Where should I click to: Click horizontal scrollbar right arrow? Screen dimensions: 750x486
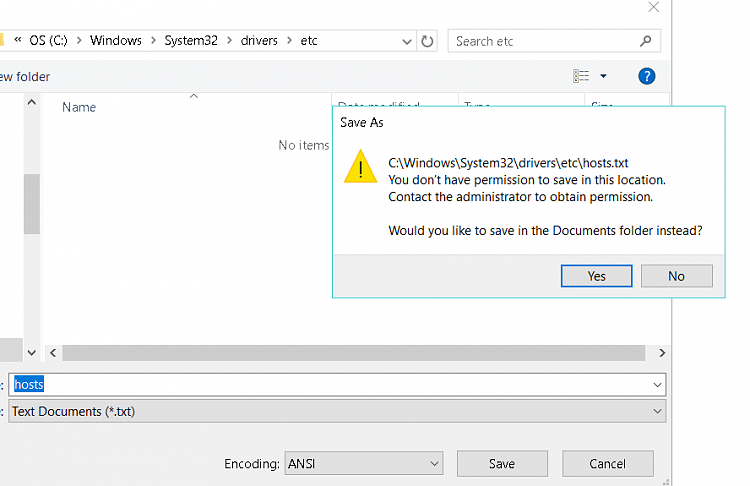tap(662, 353)
